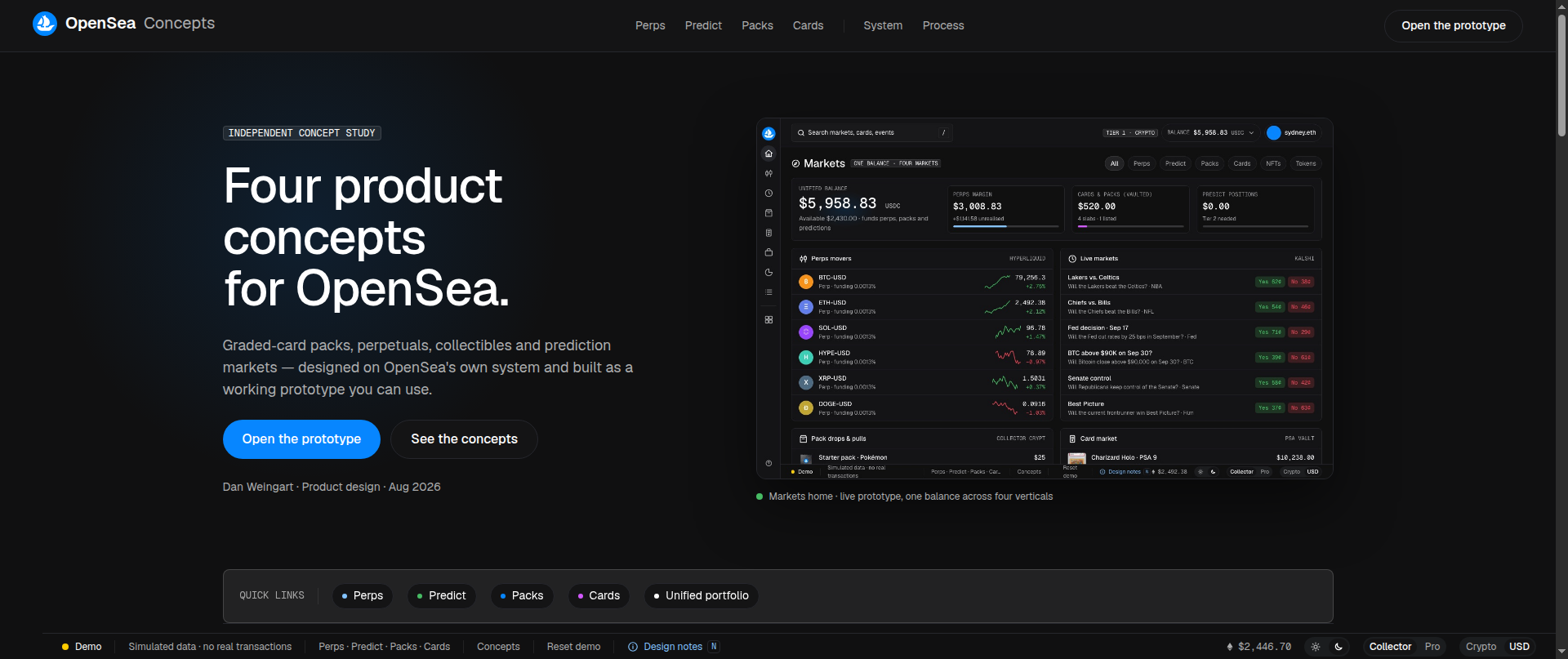Open Predict in the top navigation
Image resolution: width=1568 pixels, height=659 pixels.
coord(703,25)
